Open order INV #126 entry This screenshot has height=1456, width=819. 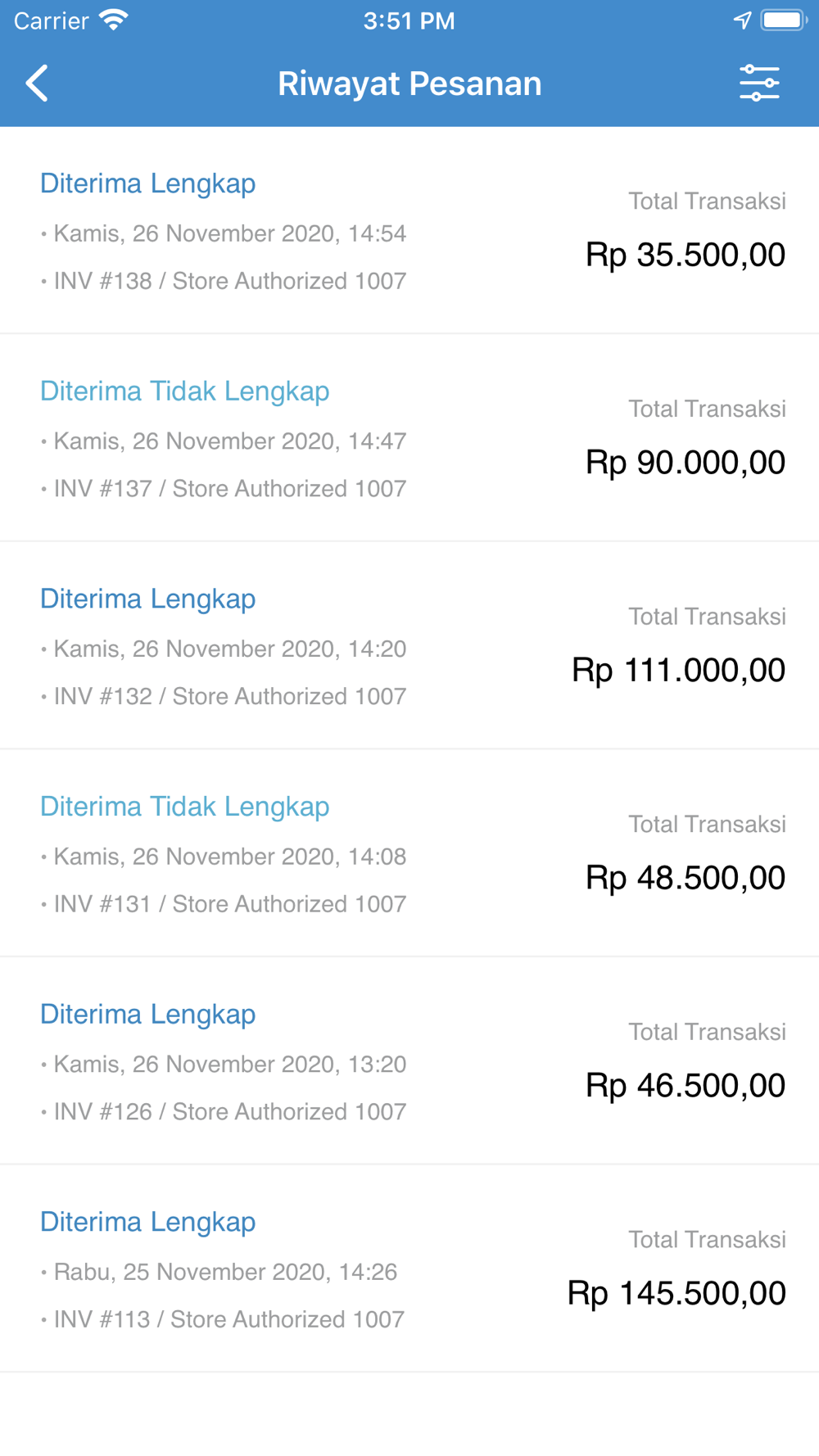coord(229,1111)
